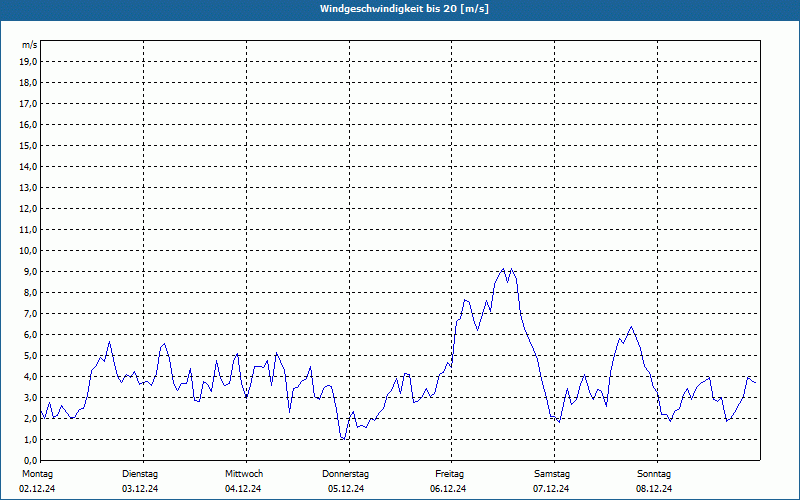Click the 6,0 y-axis label
800x500 pixels.
click(30, 335)
